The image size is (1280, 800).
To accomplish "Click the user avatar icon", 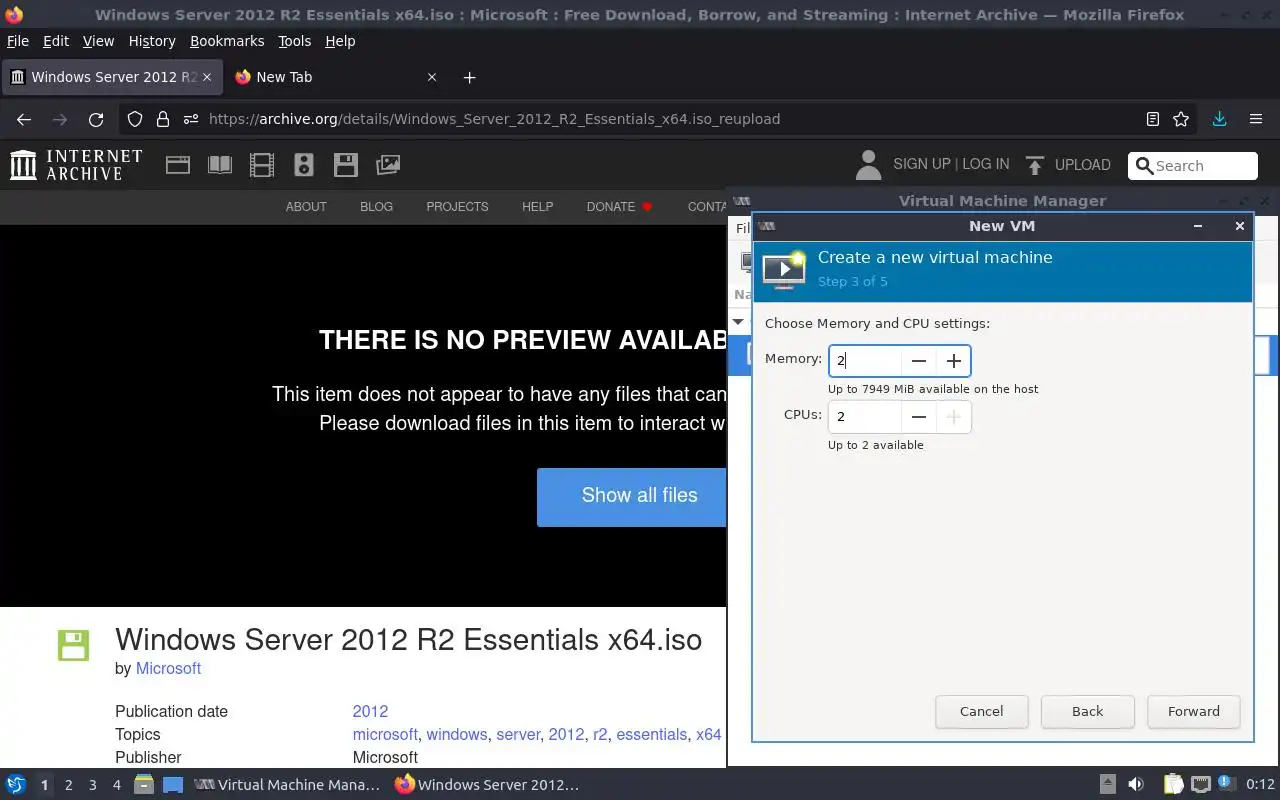I will pos(868,165).
